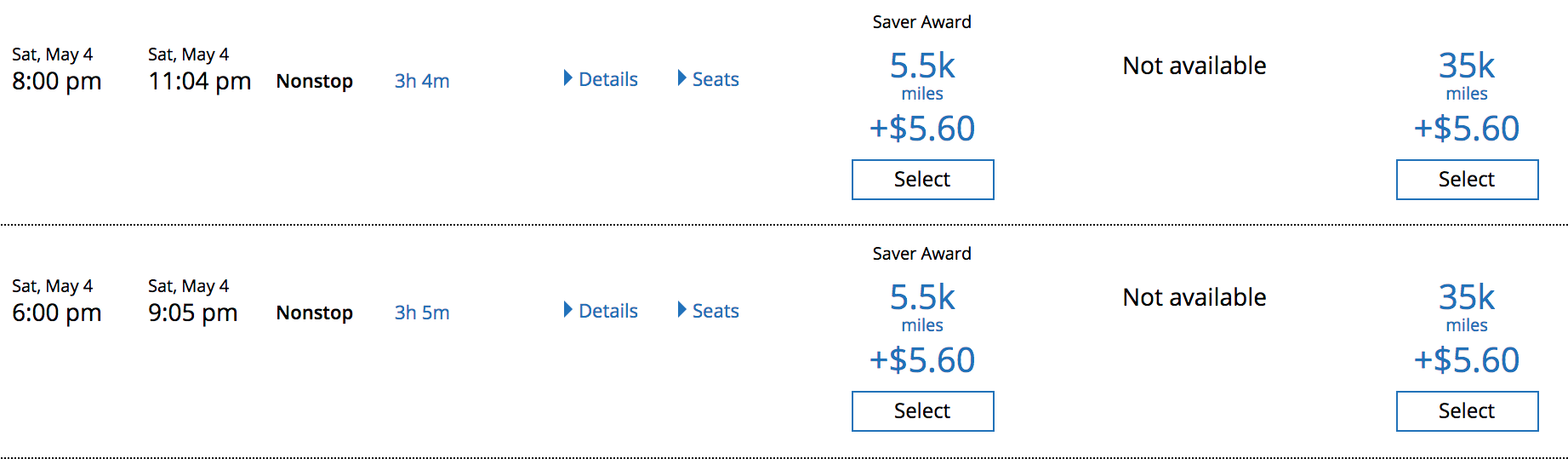Viewport: 1568px width, 459px height.
Task: Click 5.5k miles price on 8:00 pm flight
Action: tap(922, 66)
